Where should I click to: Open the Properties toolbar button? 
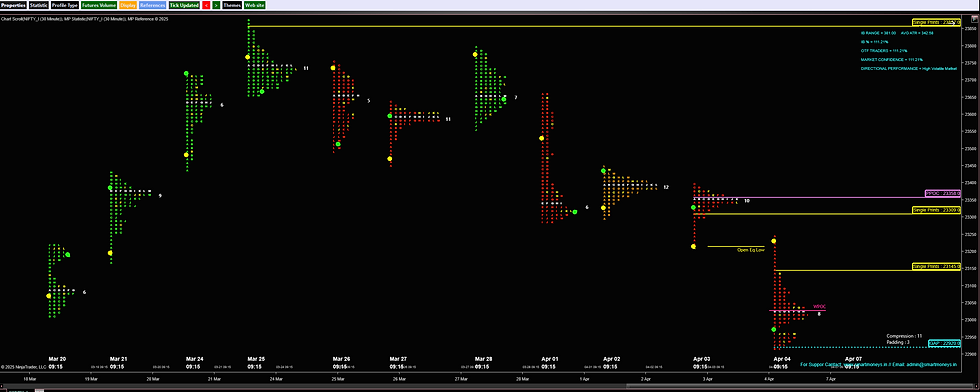point(13,5)
